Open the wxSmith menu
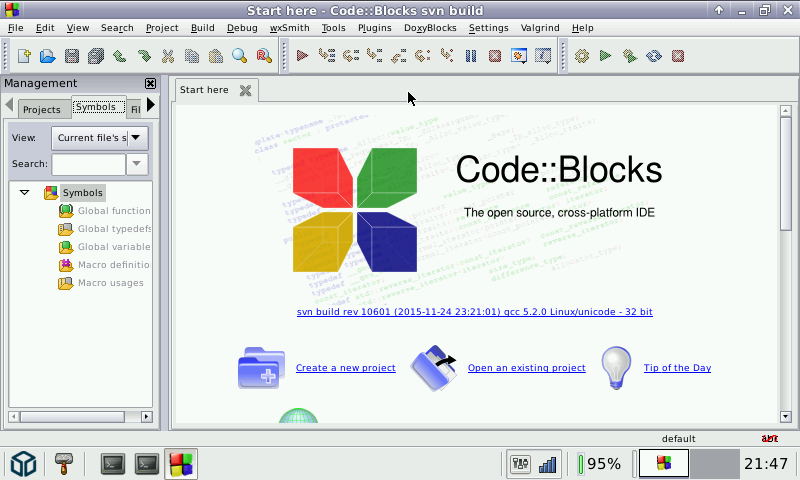 point(289,28)
